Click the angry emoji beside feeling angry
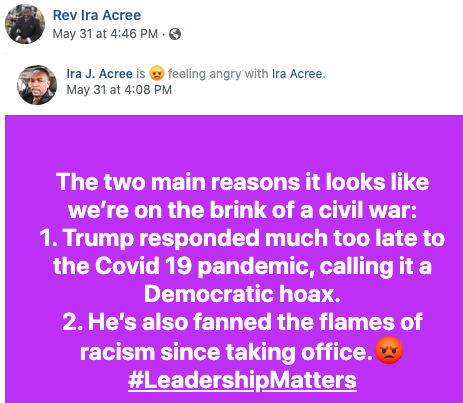 pyautogui.click(x=157, y=73)
